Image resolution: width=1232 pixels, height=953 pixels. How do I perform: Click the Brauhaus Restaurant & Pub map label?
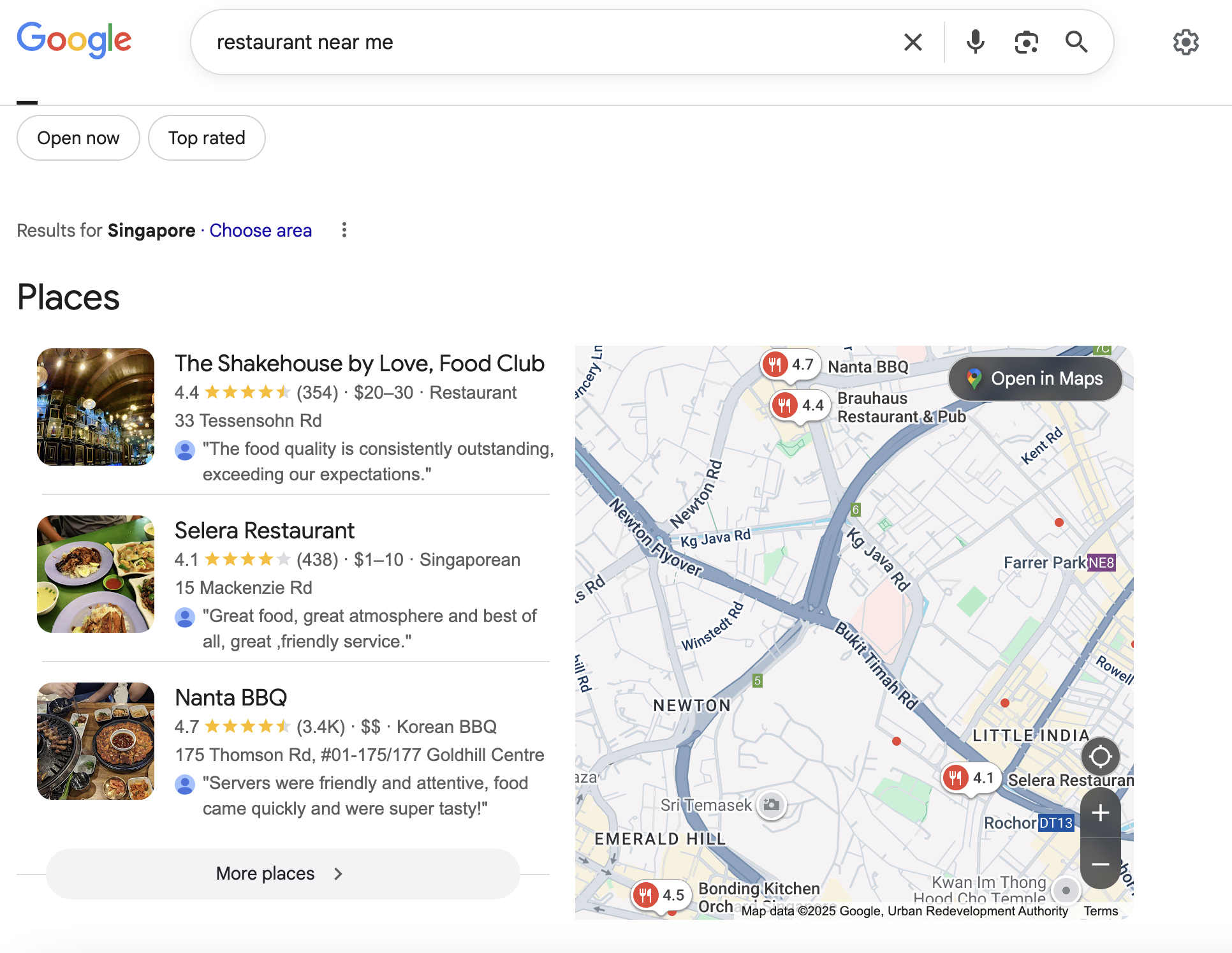[x=902, y=407]
